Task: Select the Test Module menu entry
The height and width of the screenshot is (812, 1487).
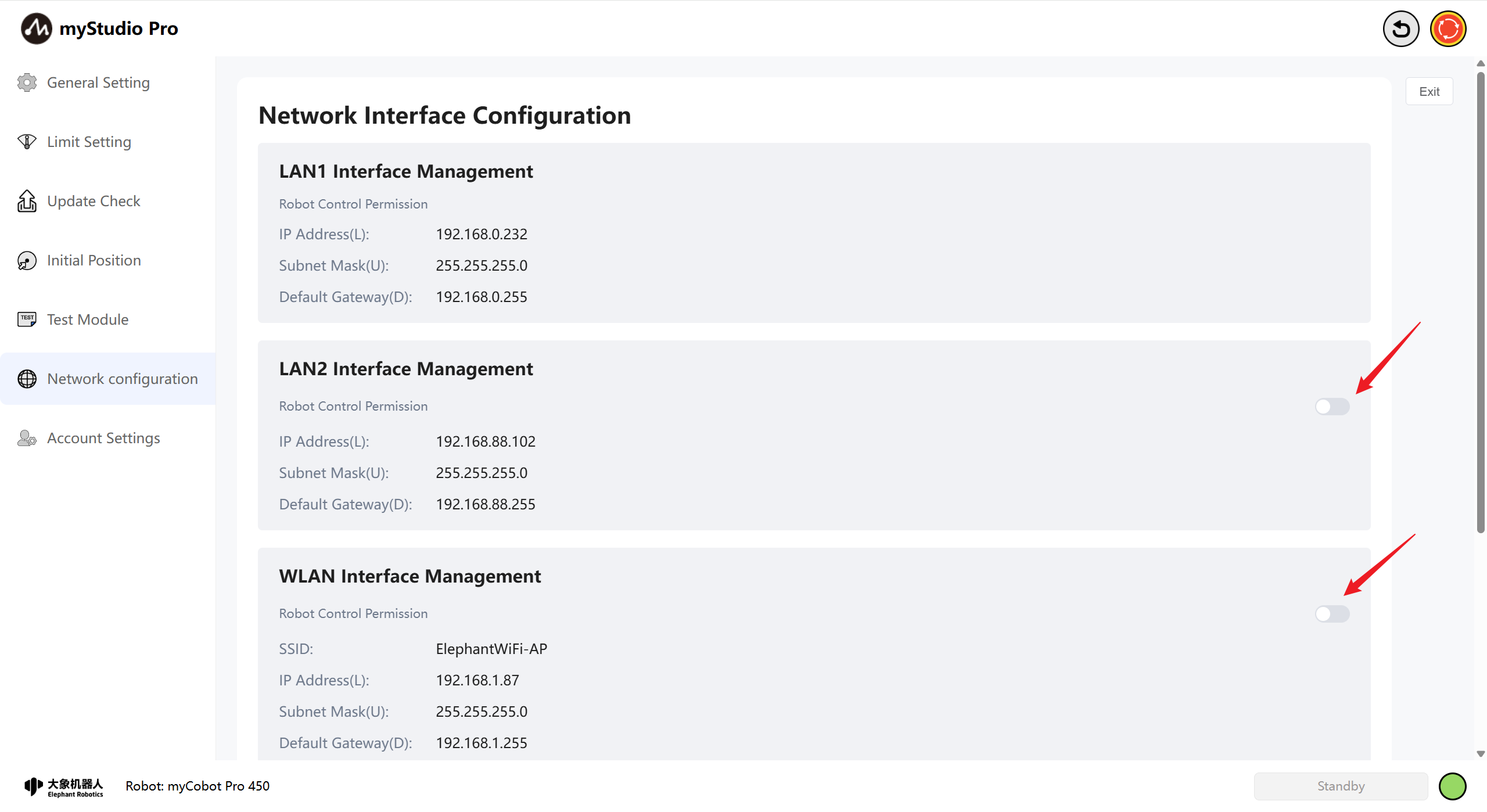Action: coord(88,319)
